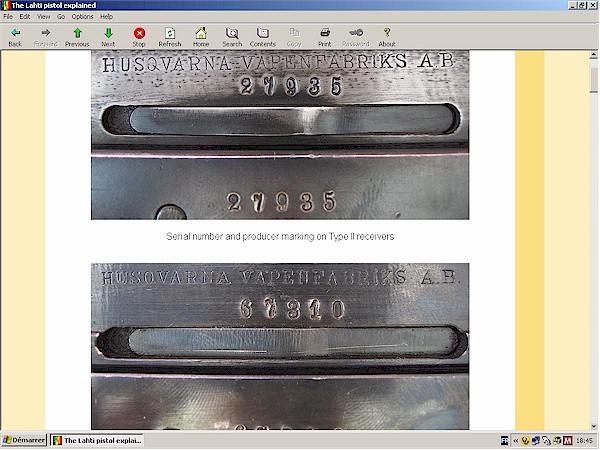Open the FR language indicator in taskbar
Screen dimensions: 600x450
pos(505,441)
